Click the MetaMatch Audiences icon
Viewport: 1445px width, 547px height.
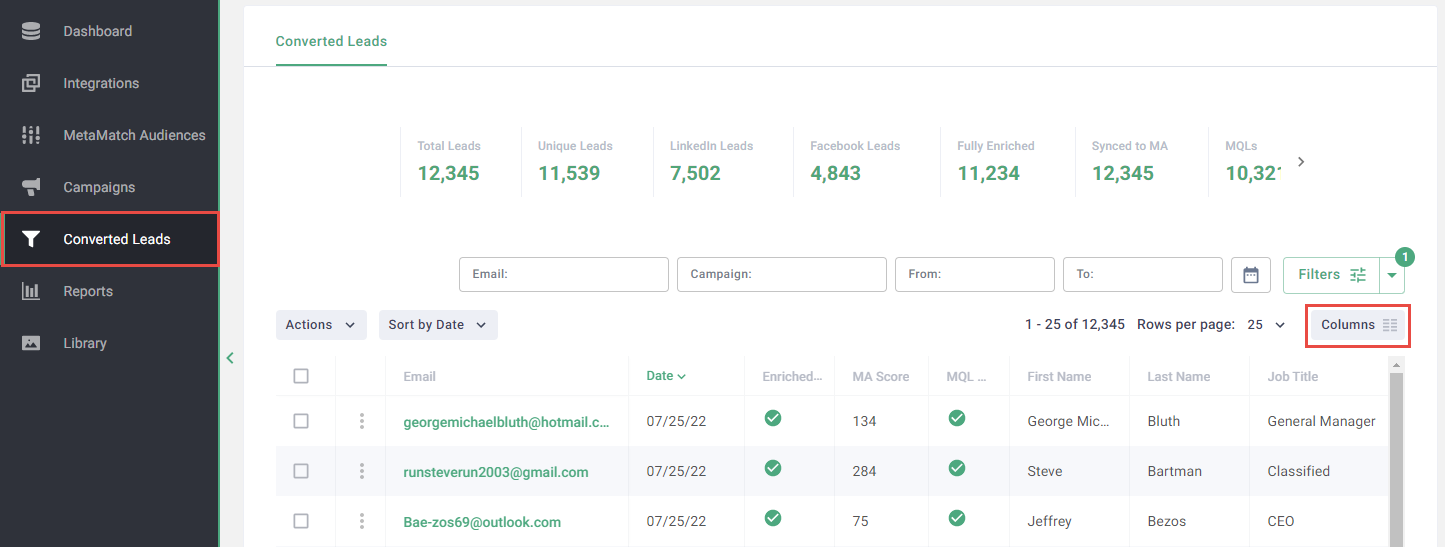point(31,135)
